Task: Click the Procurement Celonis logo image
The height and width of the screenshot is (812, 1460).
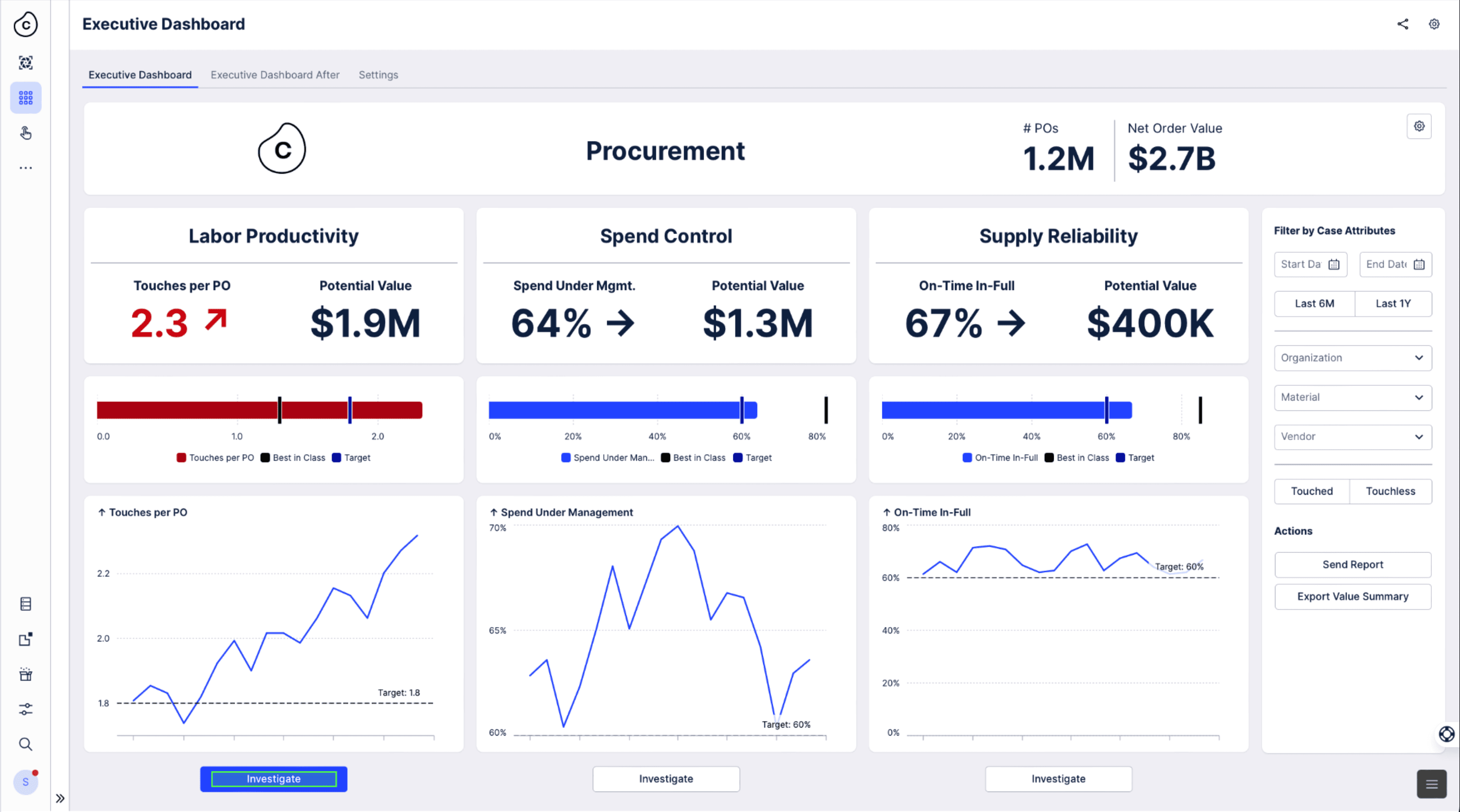Action: [282, 149]
